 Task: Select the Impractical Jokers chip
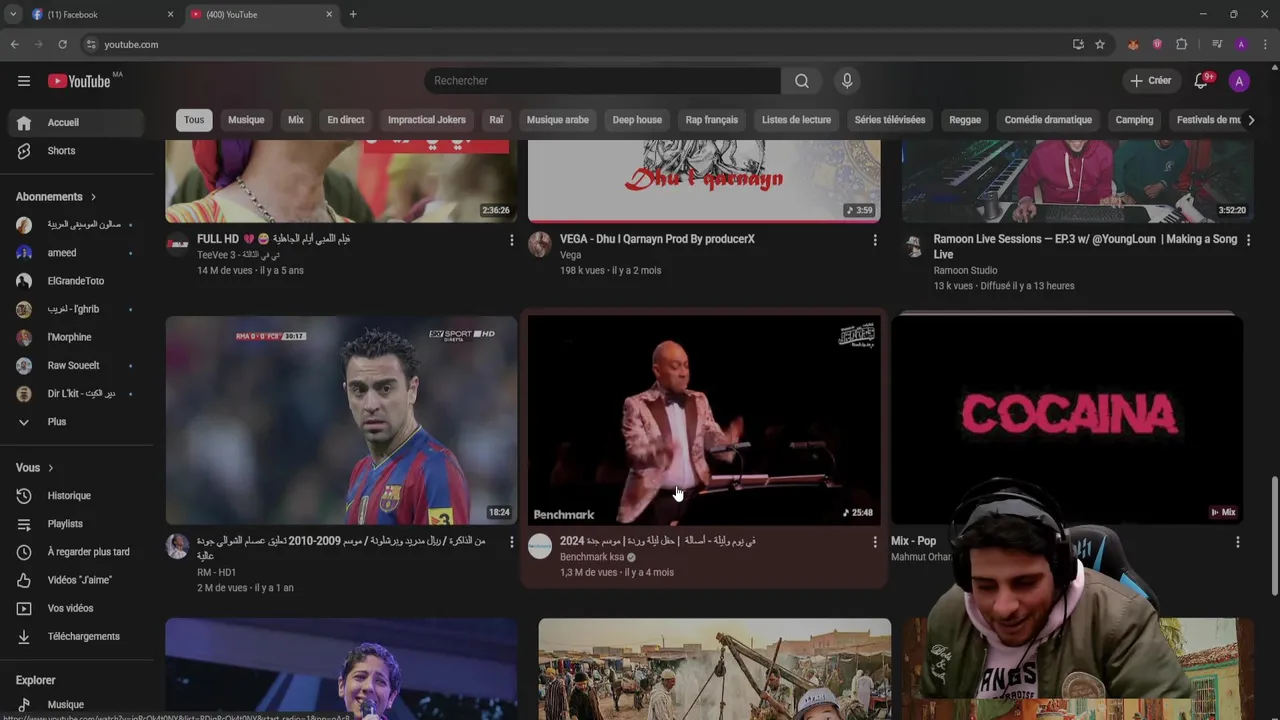[x=427, y=120]
